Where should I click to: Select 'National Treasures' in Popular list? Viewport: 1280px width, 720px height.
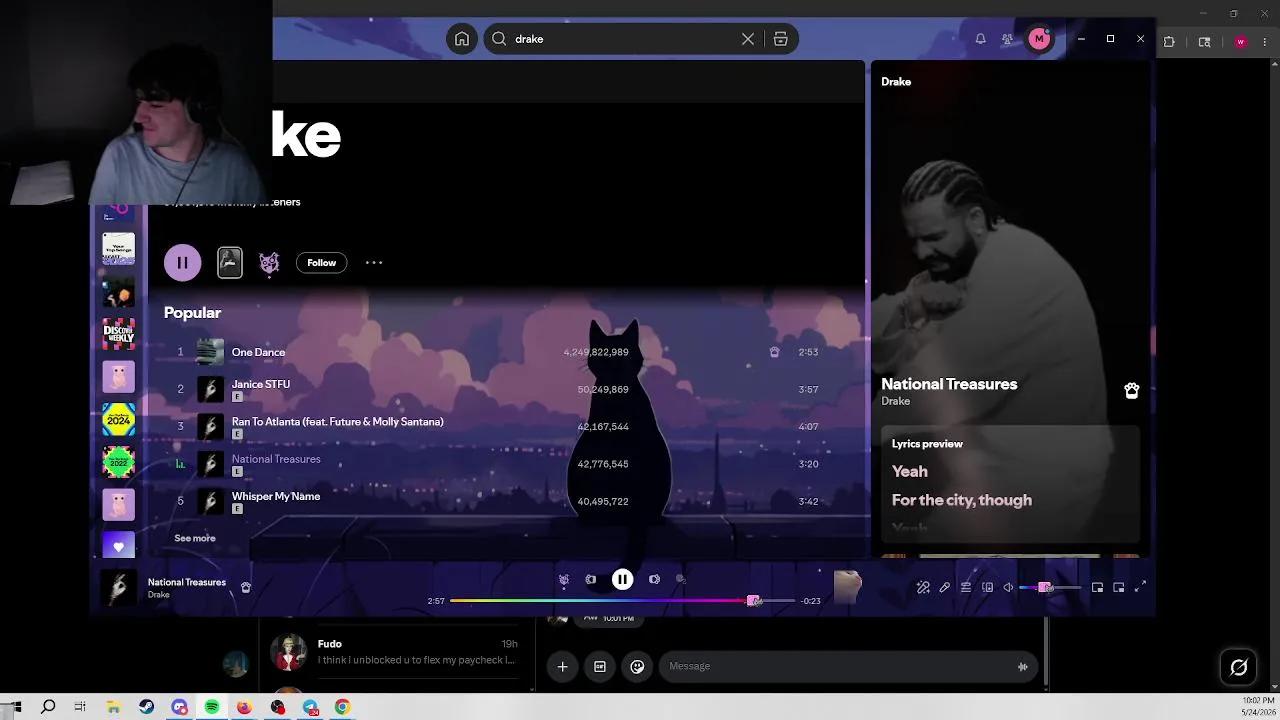point(276,459)
